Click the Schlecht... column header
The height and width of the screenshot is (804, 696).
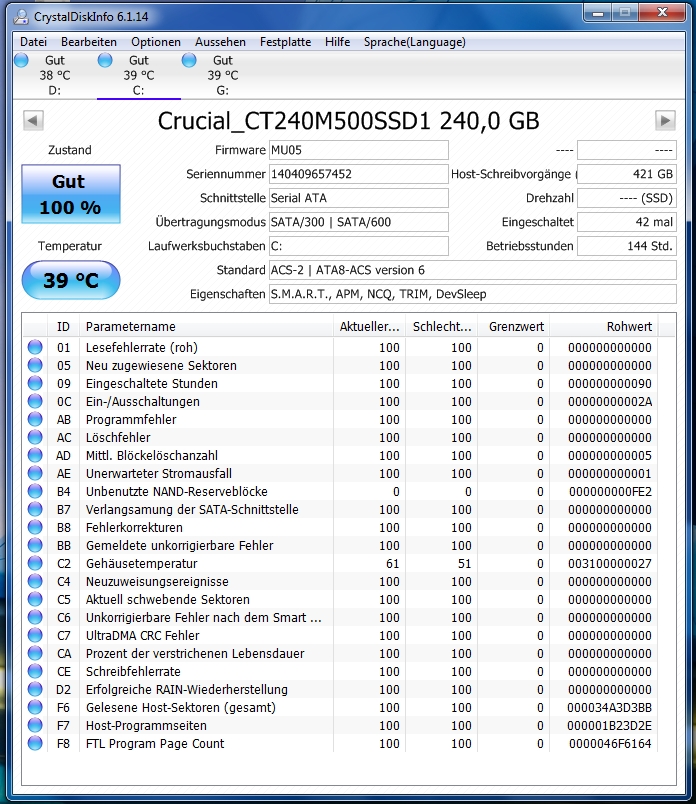(442, 327)
